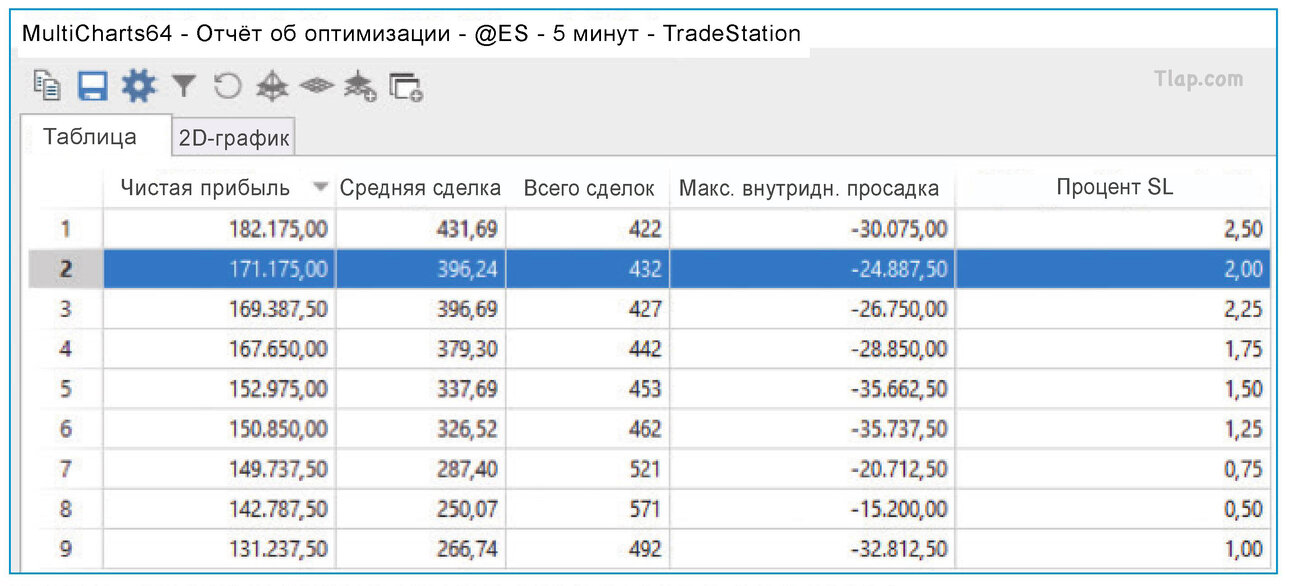
Task: Select row number 9 header
Action: point(66,549)
